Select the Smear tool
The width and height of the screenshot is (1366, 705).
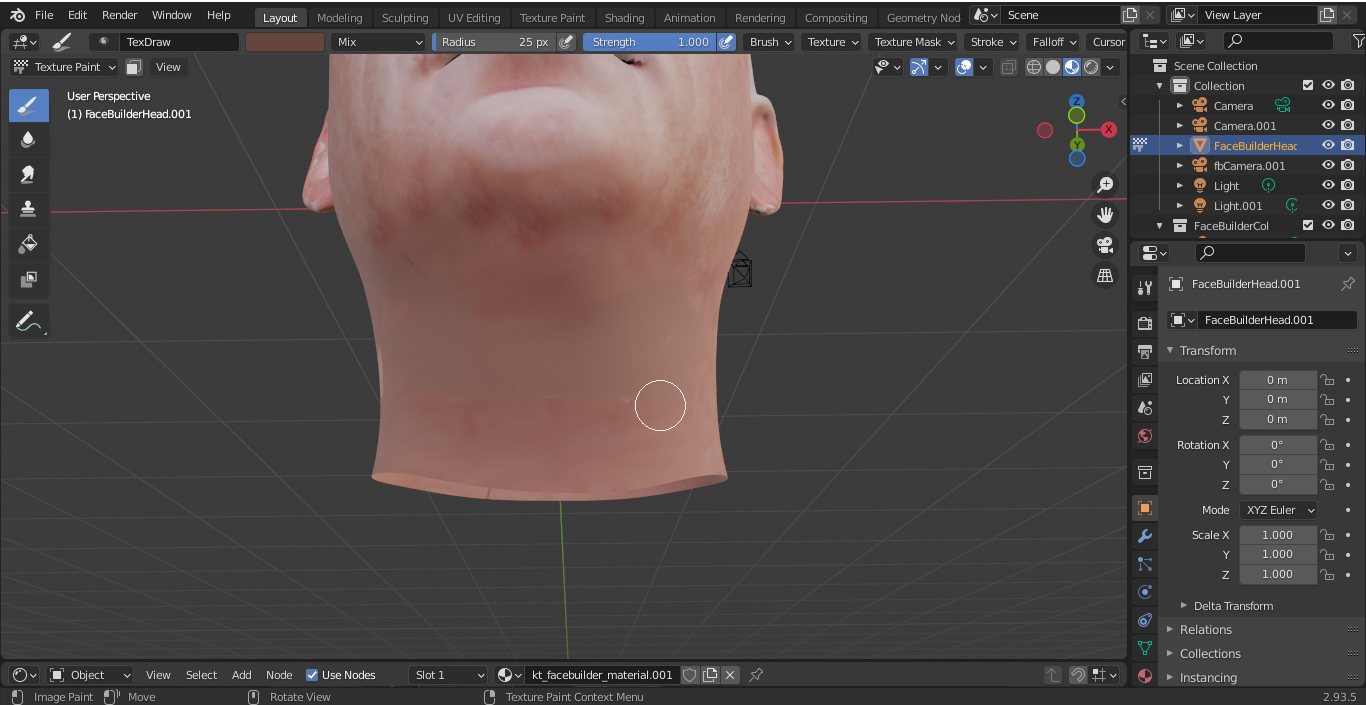point(29,174)
